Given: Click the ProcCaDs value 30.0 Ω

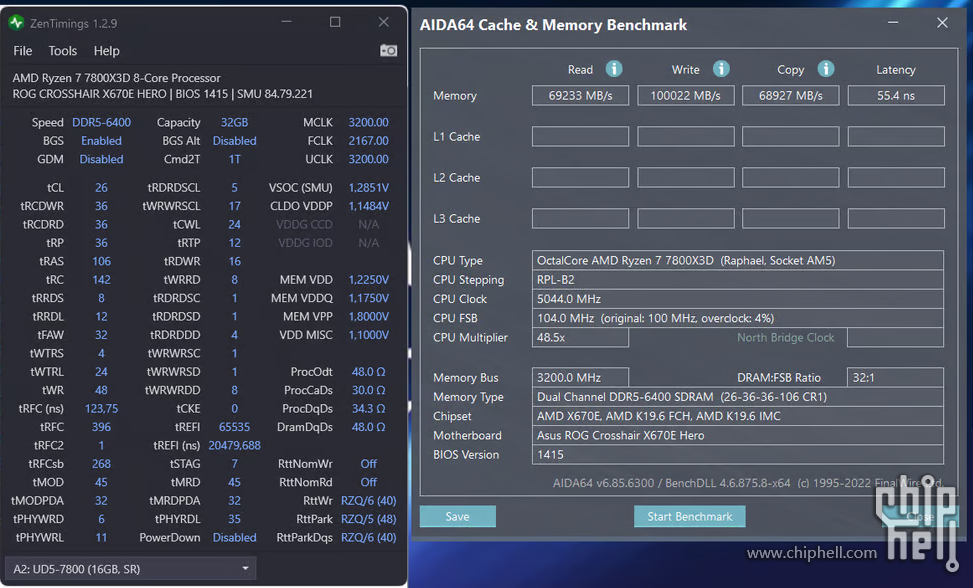Looking at the screenshot, I should click(x=369, y=390).
